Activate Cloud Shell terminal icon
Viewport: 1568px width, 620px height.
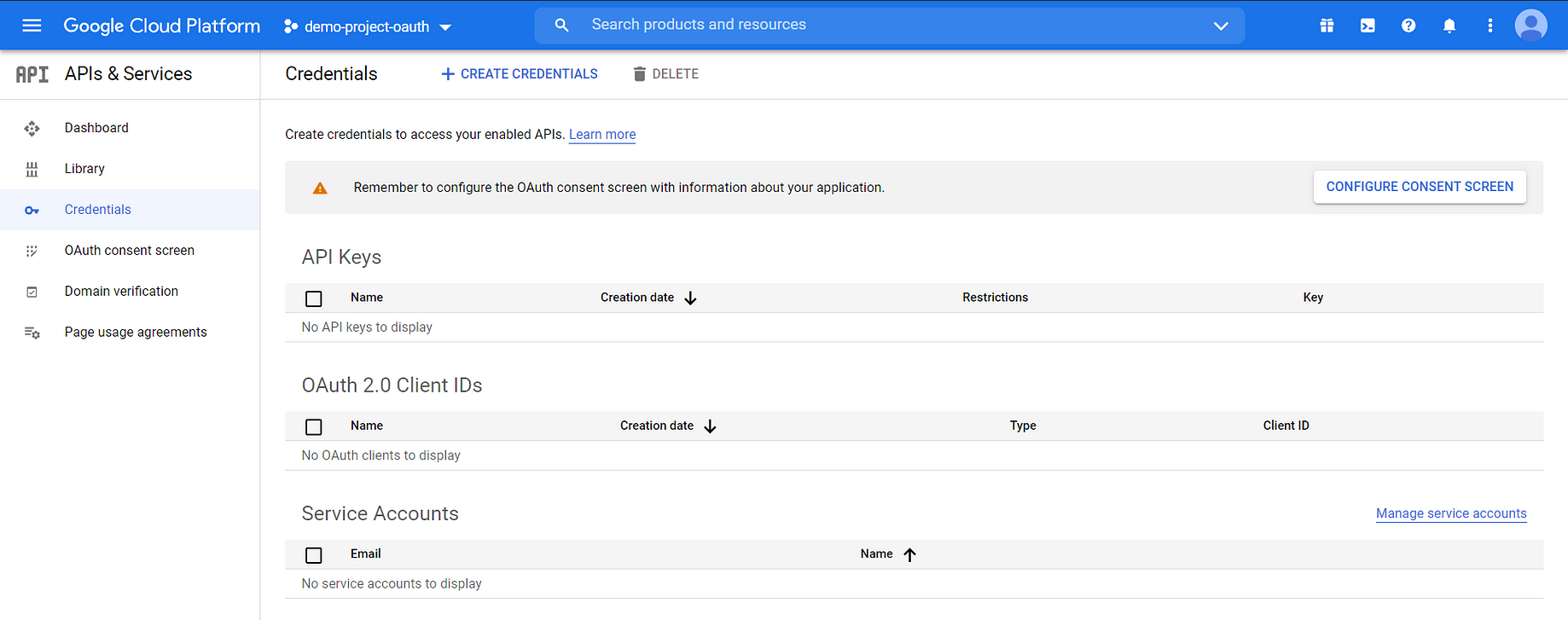[x=1368, y=26]
